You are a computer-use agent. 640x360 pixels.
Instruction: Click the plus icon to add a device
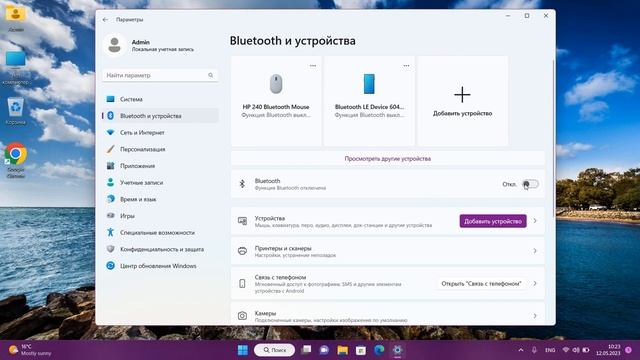point(462,95)
